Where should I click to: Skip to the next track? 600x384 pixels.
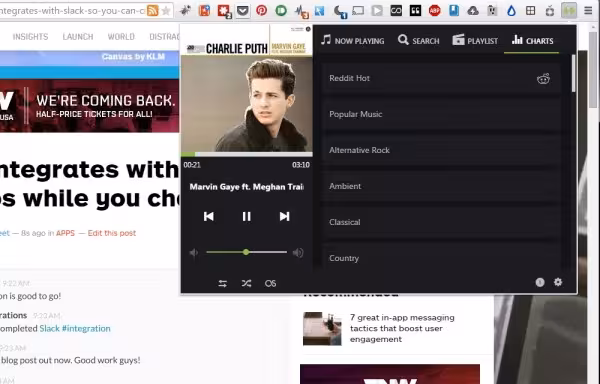coord(284,216)
